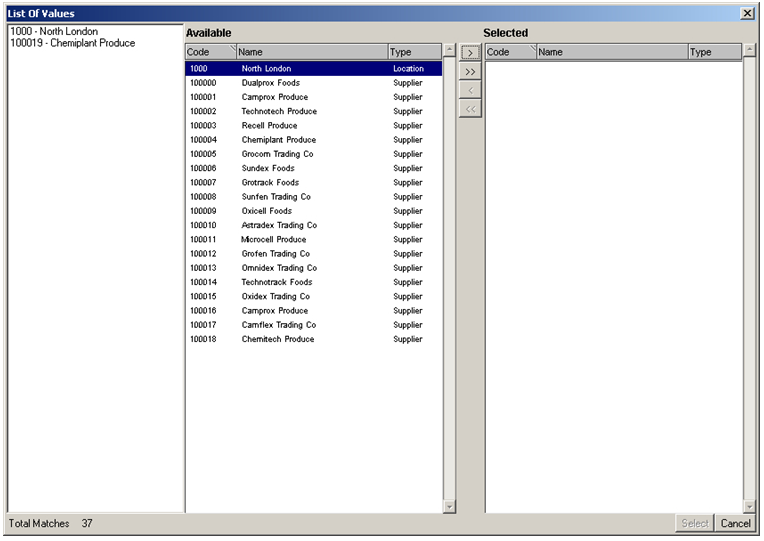Select row 100001 Camprox Produce
The image size is (764, 541).
pos(314,97)
